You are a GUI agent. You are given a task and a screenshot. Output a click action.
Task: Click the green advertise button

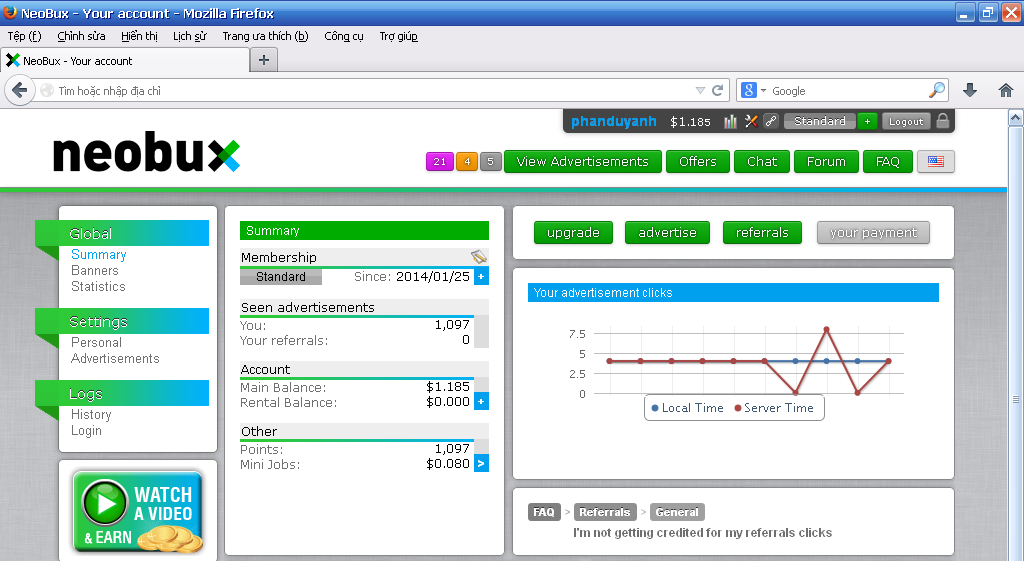[x=667, y=232]
